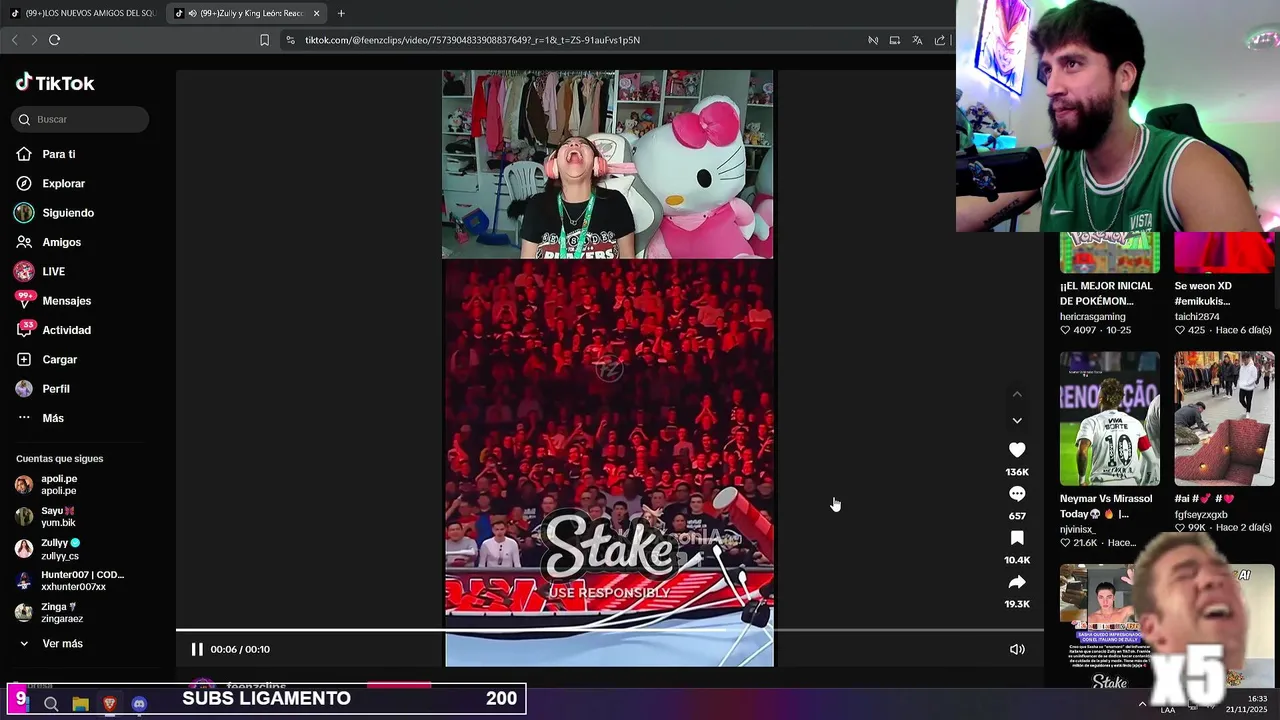
Task: Click the cast screen icon in address bar
Action: point(895,40)
